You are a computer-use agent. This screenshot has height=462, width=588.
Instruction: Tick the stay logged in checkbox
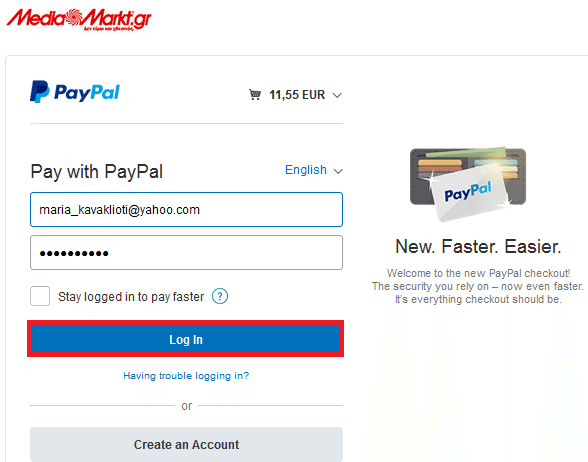point(40,296)
